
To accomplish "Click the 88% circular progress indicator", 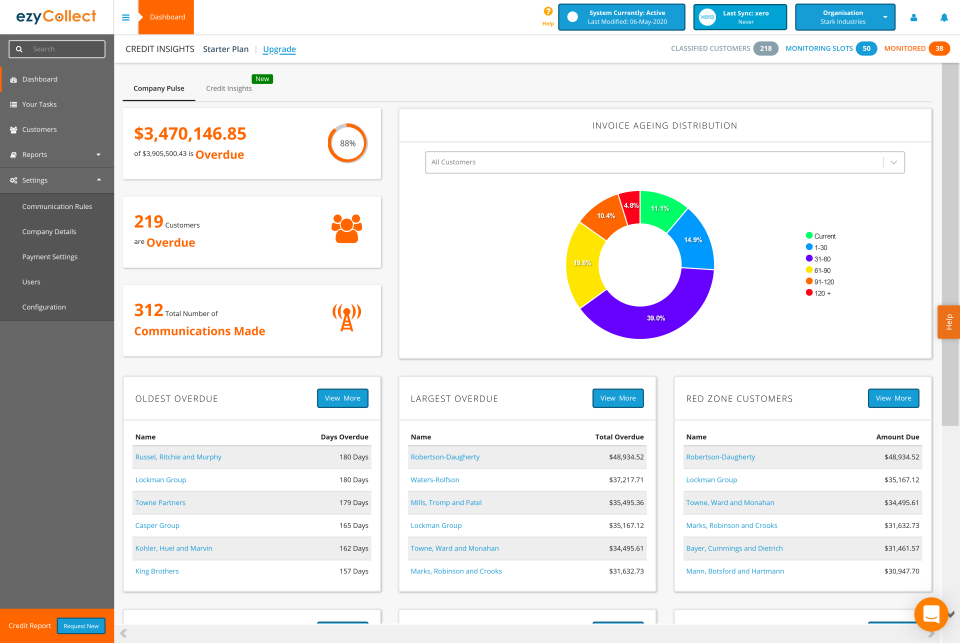I will [x=347, y=143].
